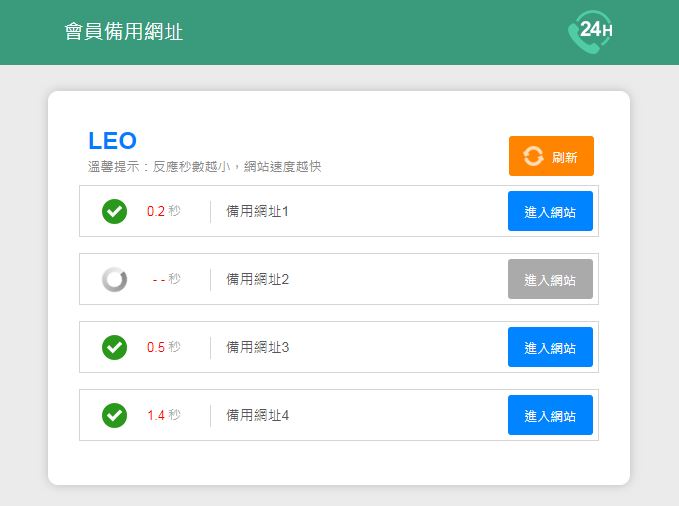Click the 會員備用網址 header title
The width and height of the screenshot is (679, 506).
[x=124, y=32]
